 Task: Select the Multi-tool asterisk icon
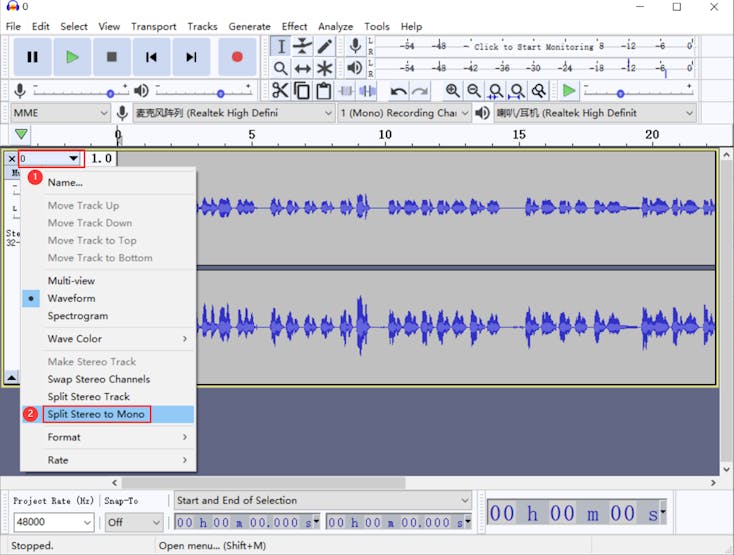point(325,68)
